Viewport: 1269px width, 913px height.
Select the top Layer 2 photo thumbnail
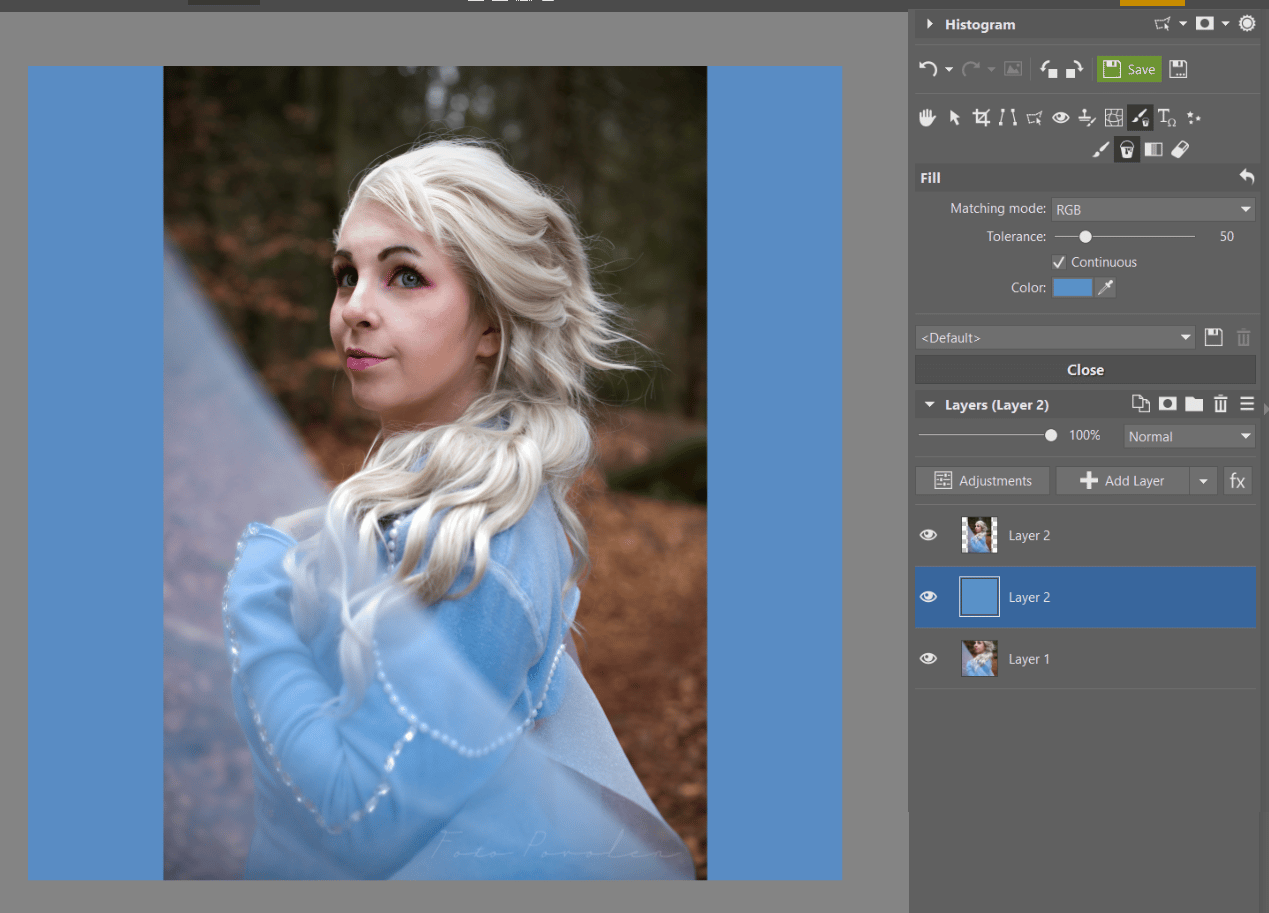979,535
